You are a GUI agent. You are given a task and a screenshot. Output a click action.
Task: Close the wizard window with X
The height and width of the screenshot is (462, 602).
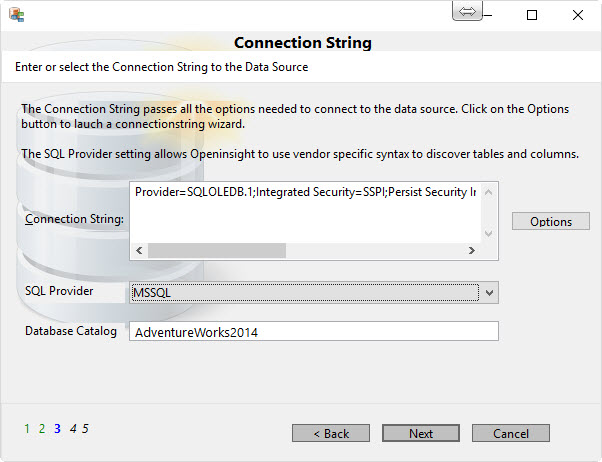[x=578, y=15]
